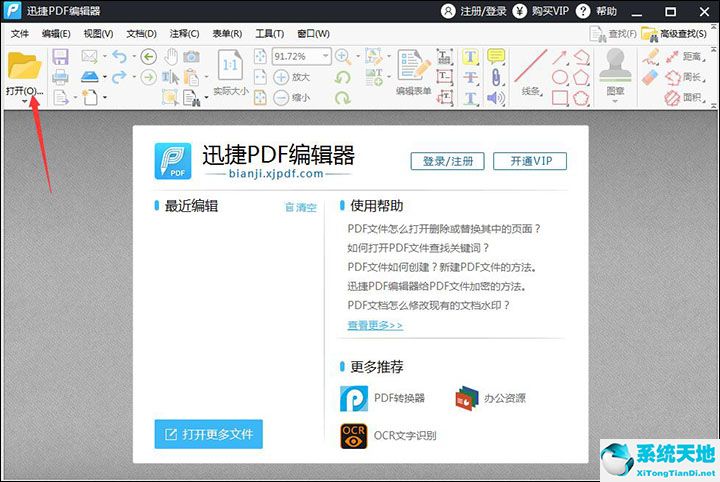Viewport: 720px width, 482px height.
Task: Expand the dropdown arrow under 打开(O)
Action: (x=24, y=101)
